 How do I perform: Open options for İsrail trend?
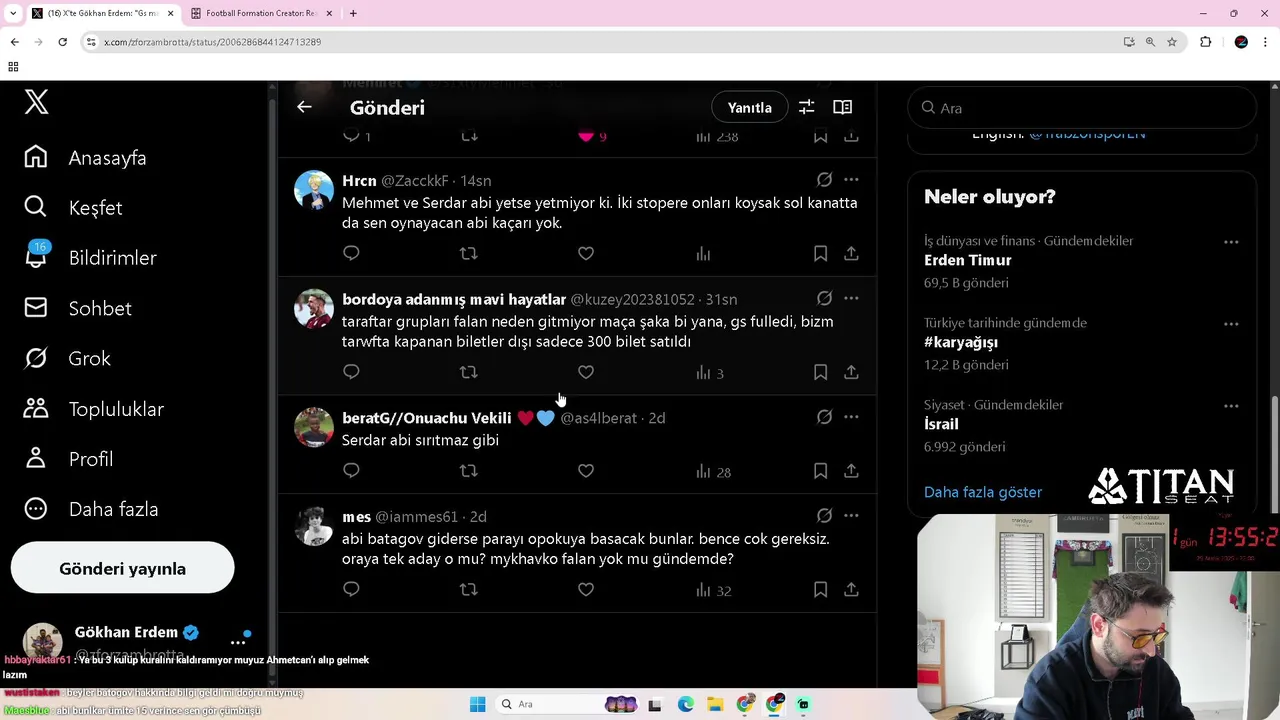(1231, 406)
